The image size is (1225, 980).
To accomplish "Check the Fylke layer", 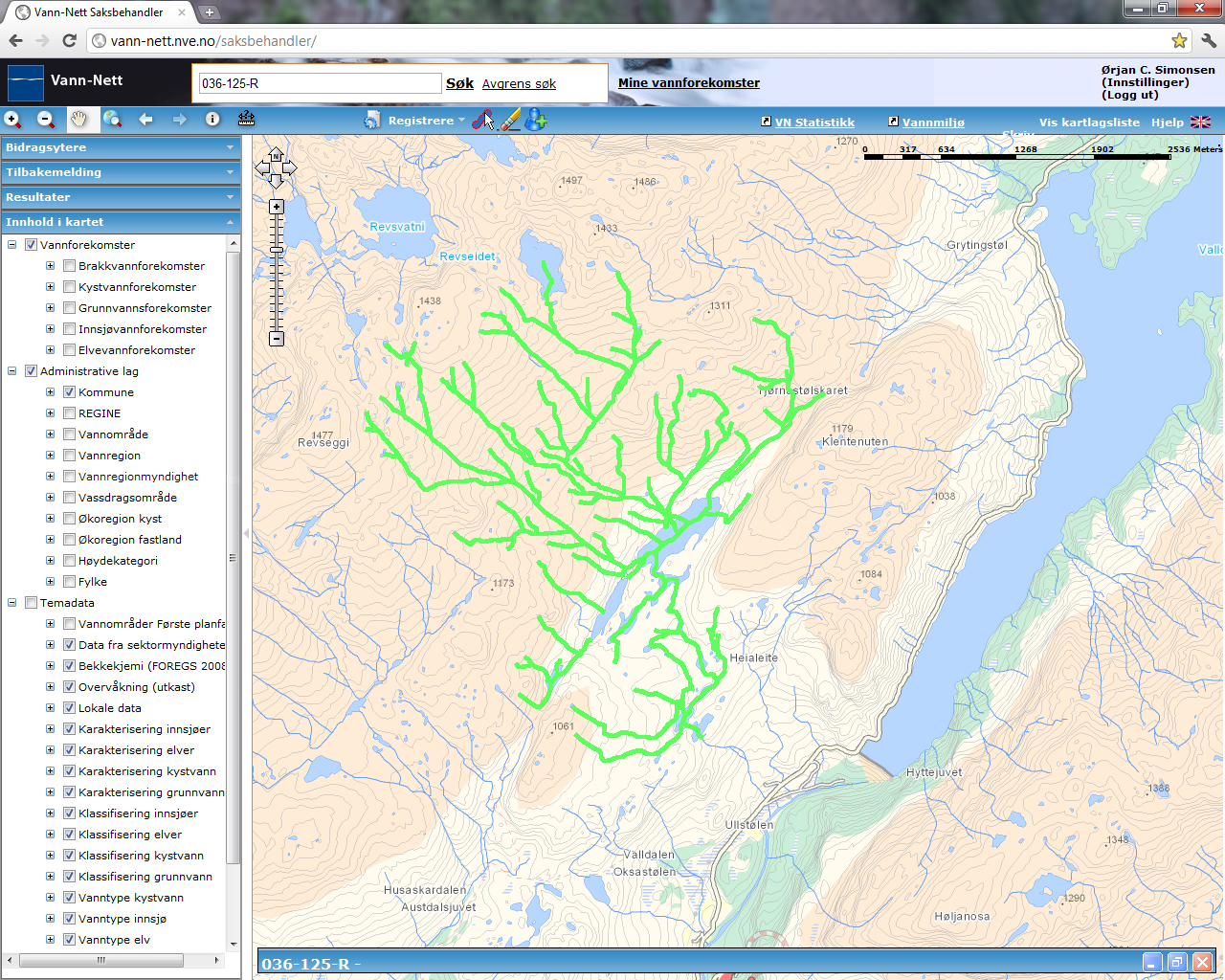I will [69, 582].
